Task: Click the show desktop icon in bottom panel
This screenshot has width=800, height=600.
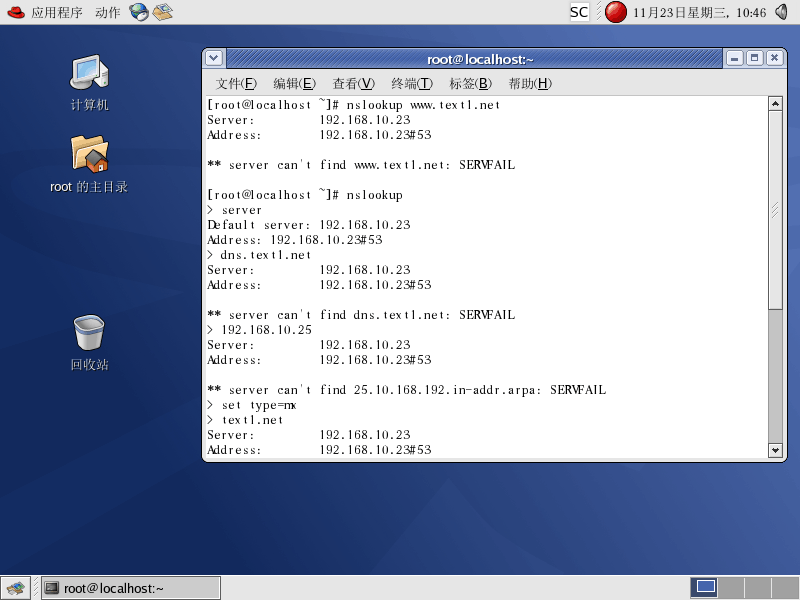Action: pyautogui.click(x=15, y=588)
